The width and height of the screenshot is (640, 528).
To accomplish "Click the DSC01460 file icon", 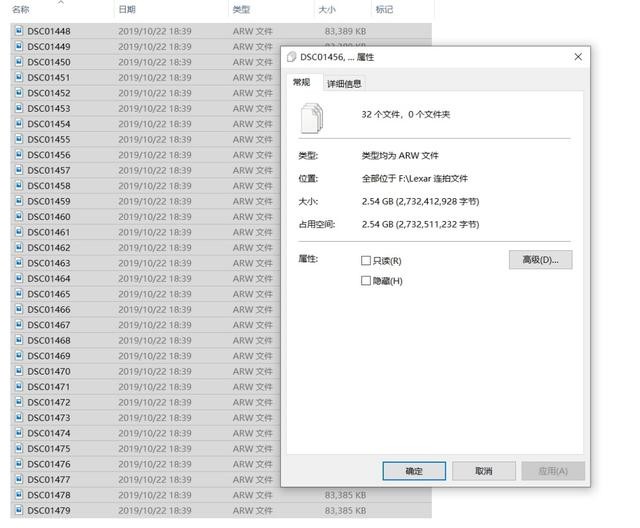I will coord(19,216).
